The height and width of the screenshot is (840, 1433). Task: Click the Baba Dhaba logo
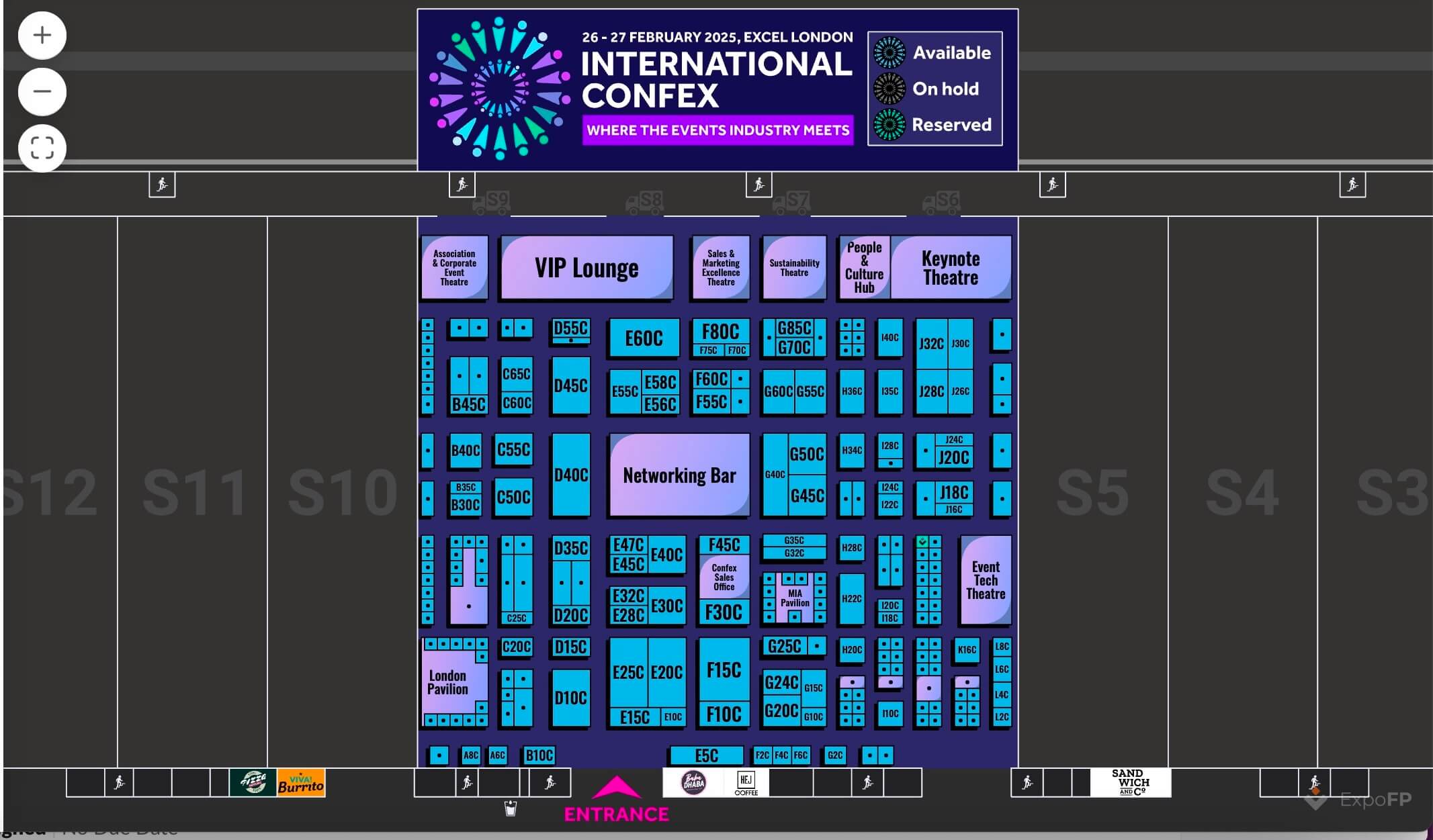point(693,782)
